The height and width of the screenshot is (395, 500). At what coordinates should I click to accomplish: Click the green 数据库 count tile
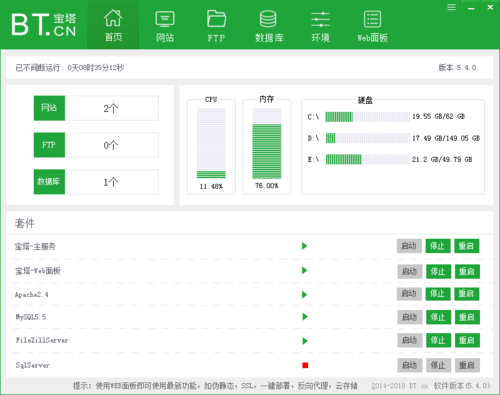tap(49, 182)
